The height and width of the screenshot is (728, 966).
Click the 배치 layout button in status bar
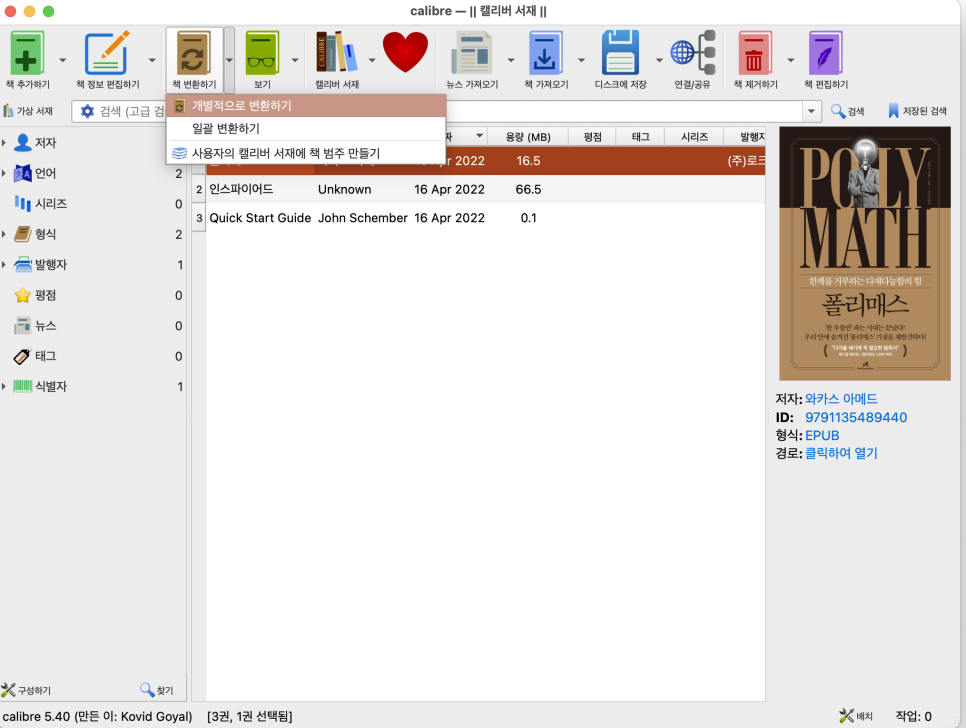pyautogui.click(x=856, y=716)
